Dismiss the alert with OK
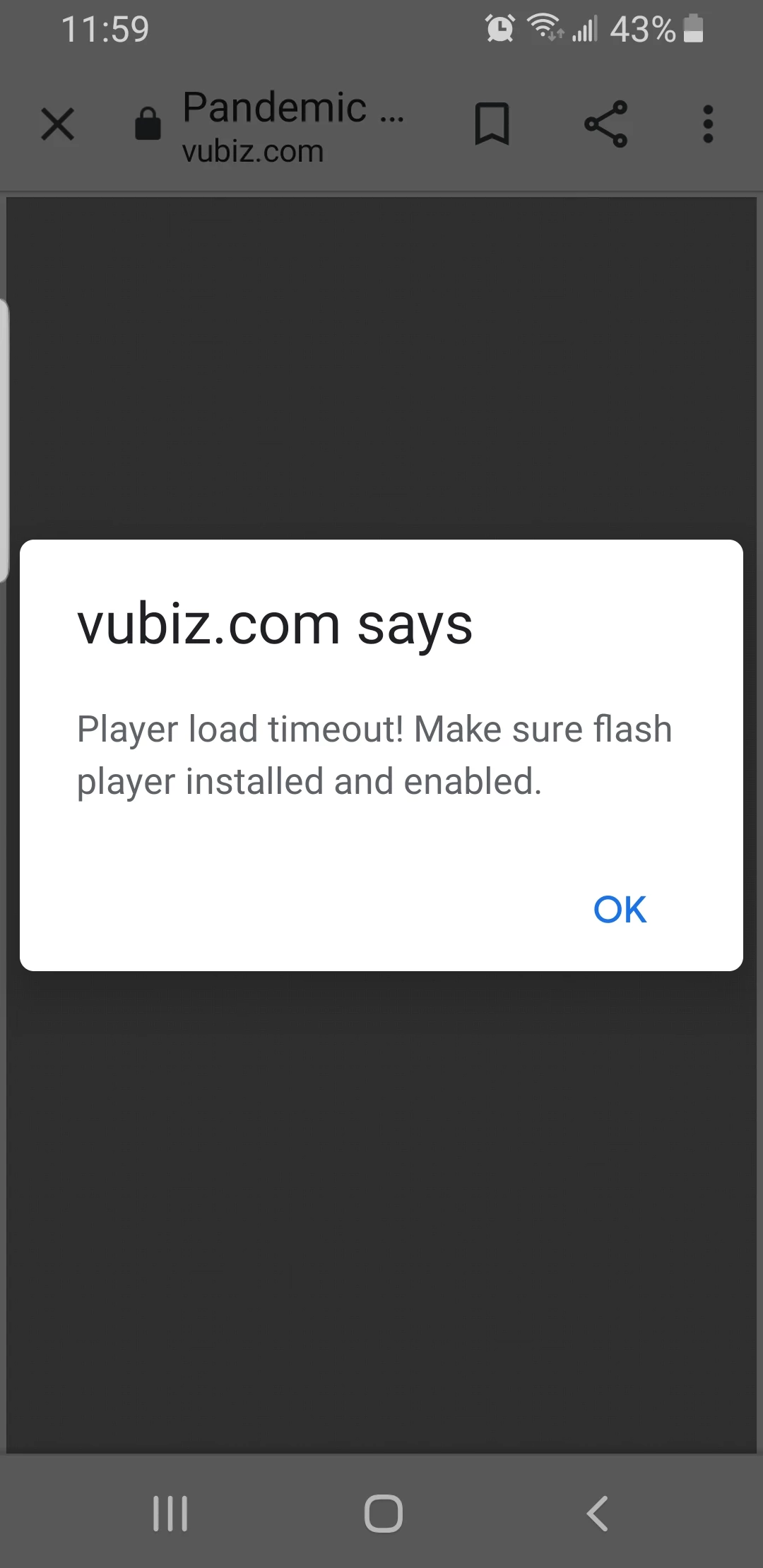The image size is (763, 1568). [620, 909]
